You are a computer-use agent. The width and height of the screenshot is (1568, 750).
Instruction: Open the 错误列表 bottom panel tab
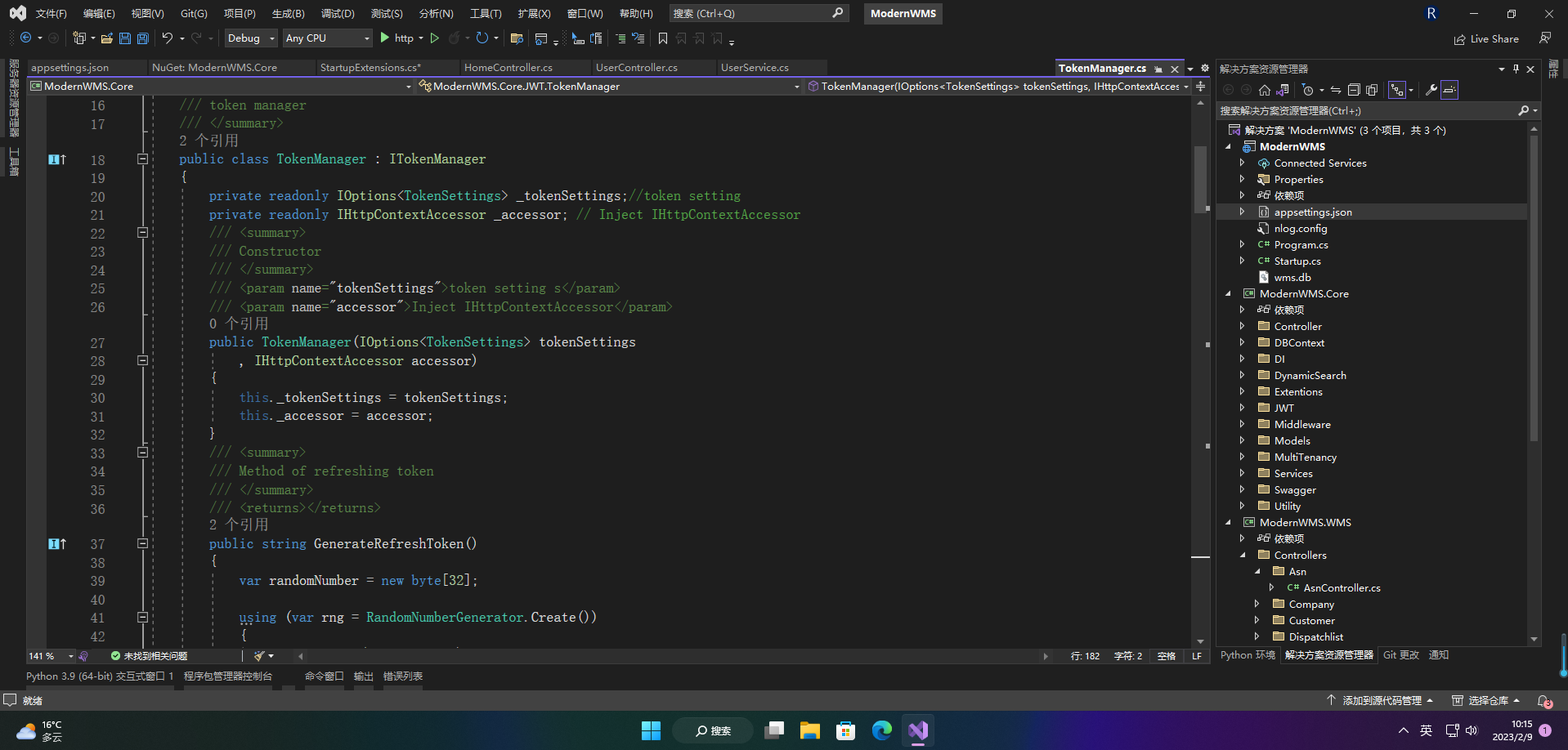(403, 676)
